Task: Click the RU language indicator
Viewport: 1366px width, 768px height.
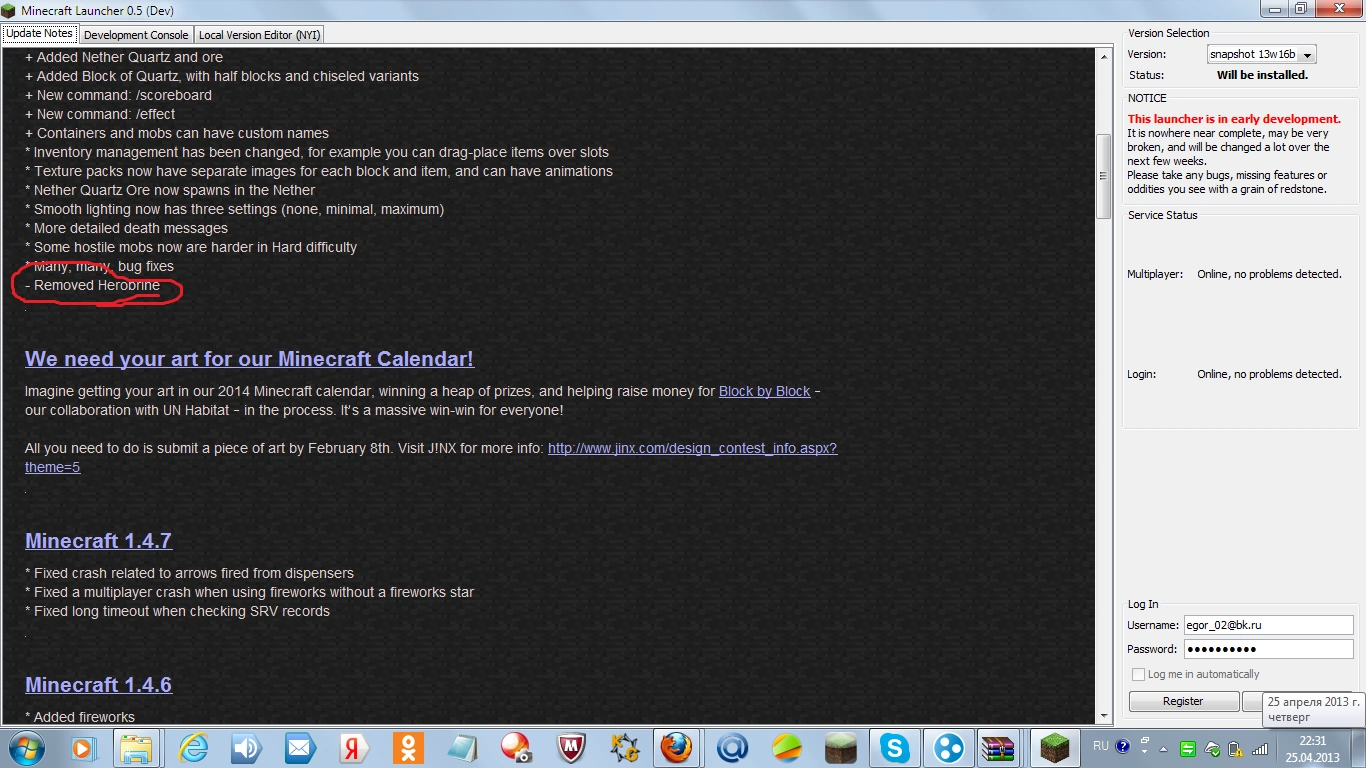Action: coord(1101,746)
